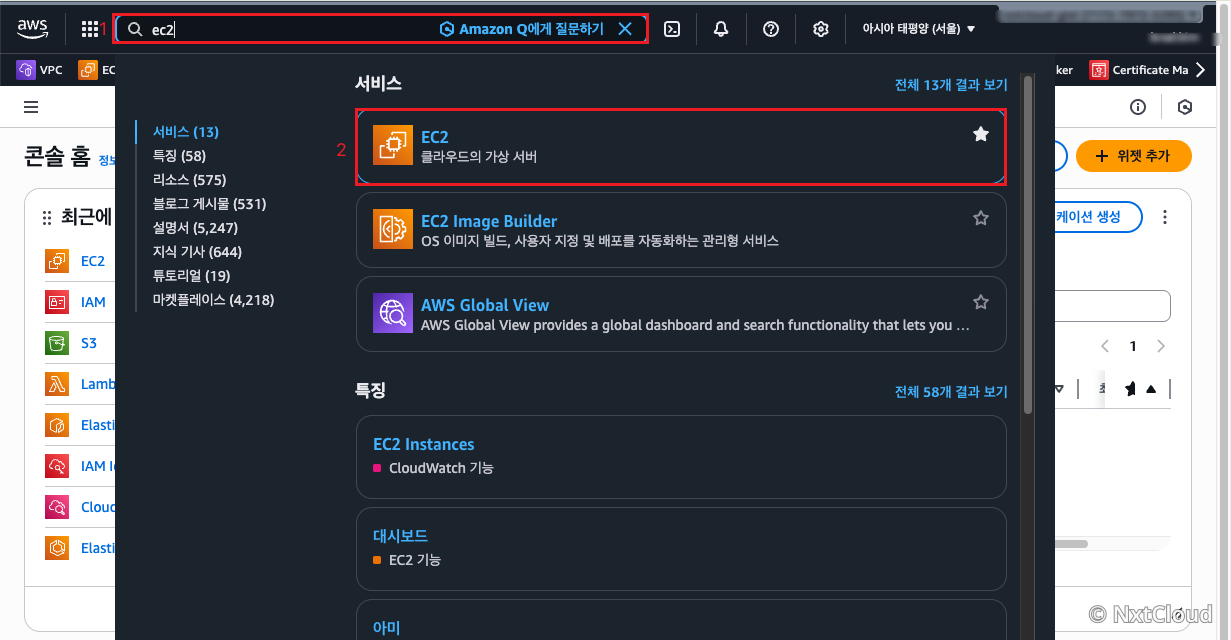Image resolution: width=1231 pixels, height=640 pixels.
Task: Unfavorite EC2 with the filled star
Action: click(981, 134)
